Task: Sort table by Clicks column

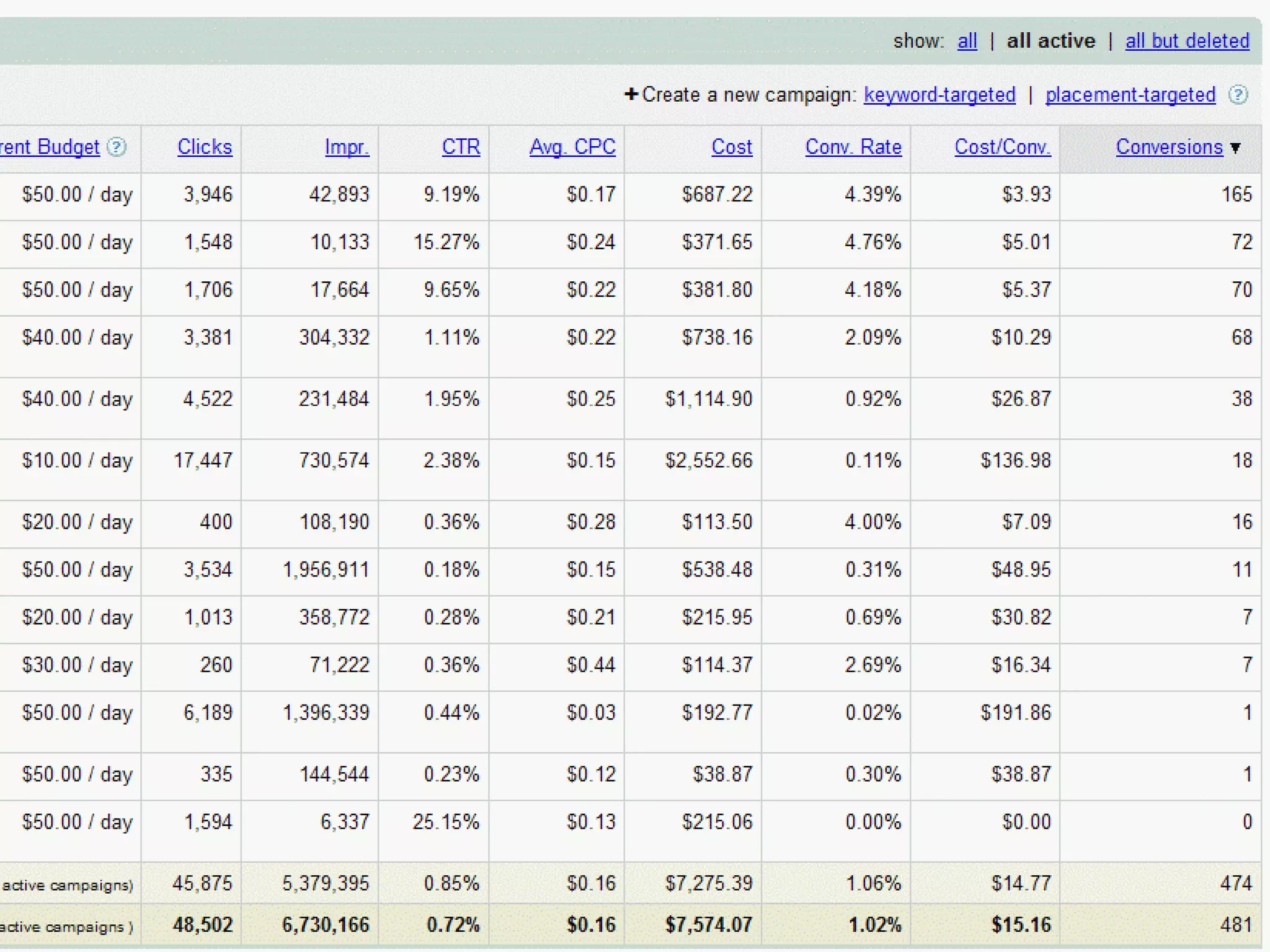Action: pyautogui.click(x=205, y=147)
